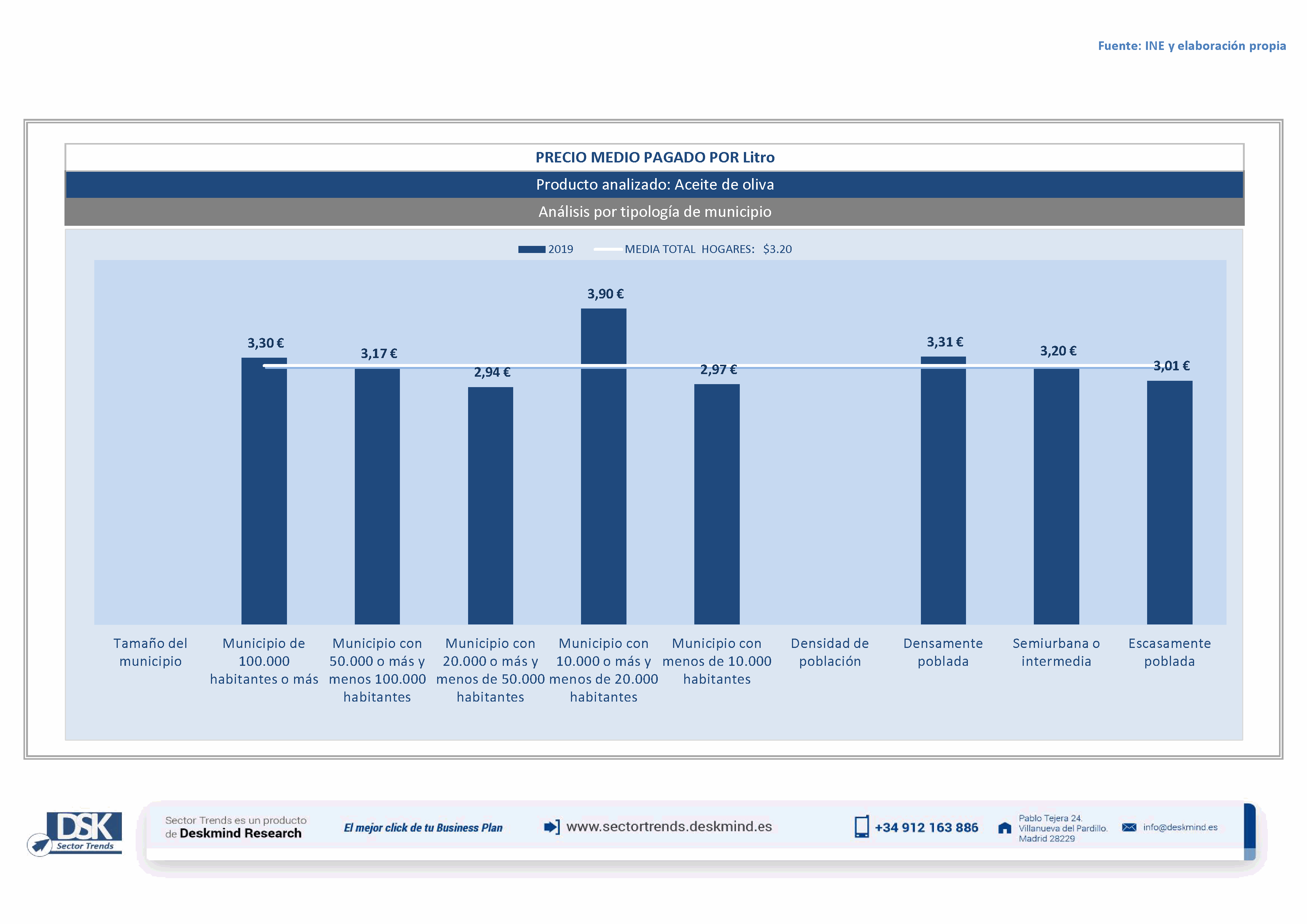The height and width of the screenshot is (924, 1307).
Task: Click the envelope email icon
Action: [x=1129, y=827]
